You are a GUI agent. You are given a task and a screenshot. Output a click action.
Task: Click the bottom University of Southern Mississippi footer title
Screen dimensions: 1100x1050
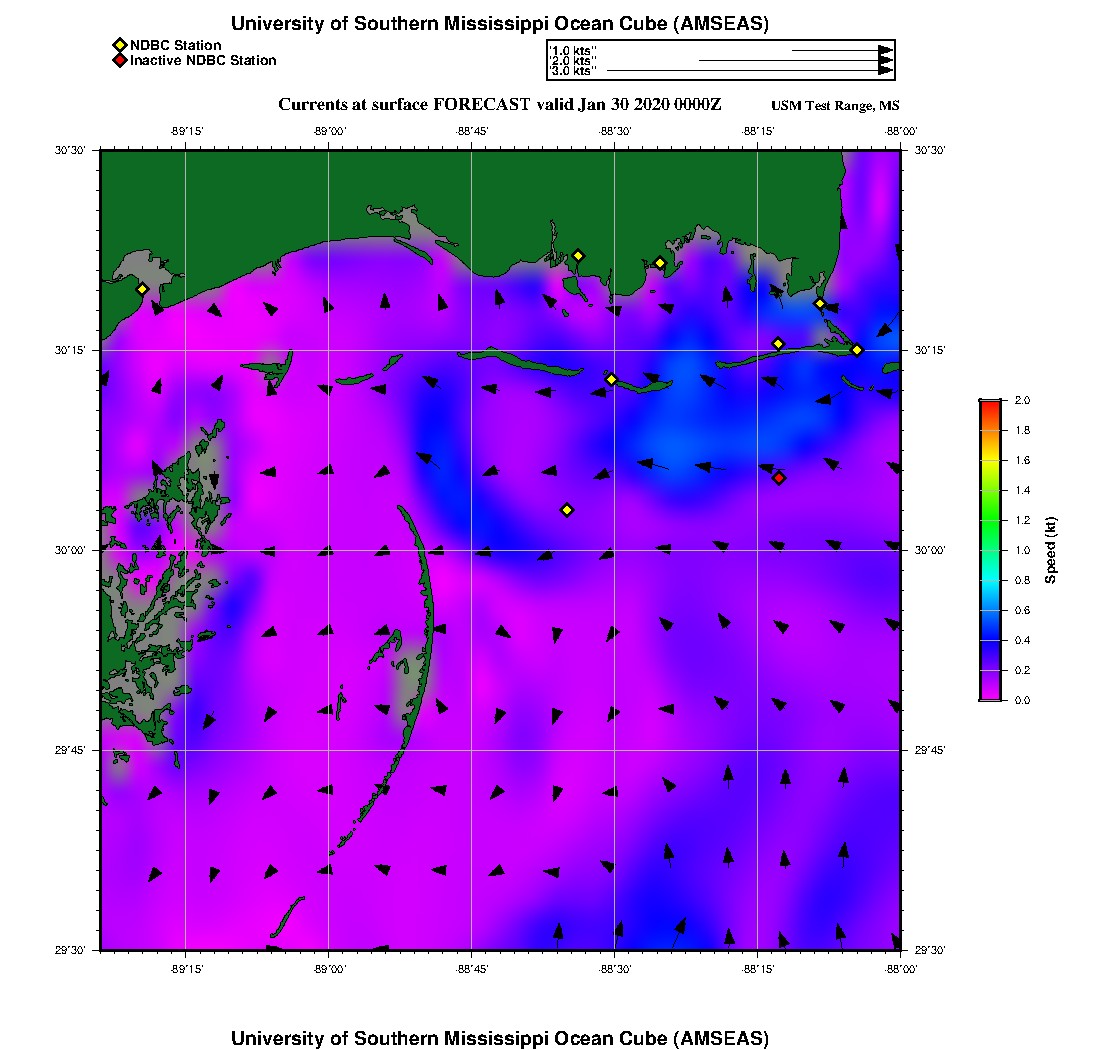[499, 1038]
